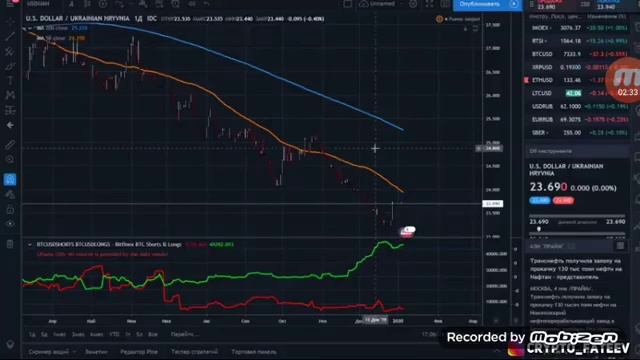
Task: Open the Торговая панель tab
Action: coord(254,351)
